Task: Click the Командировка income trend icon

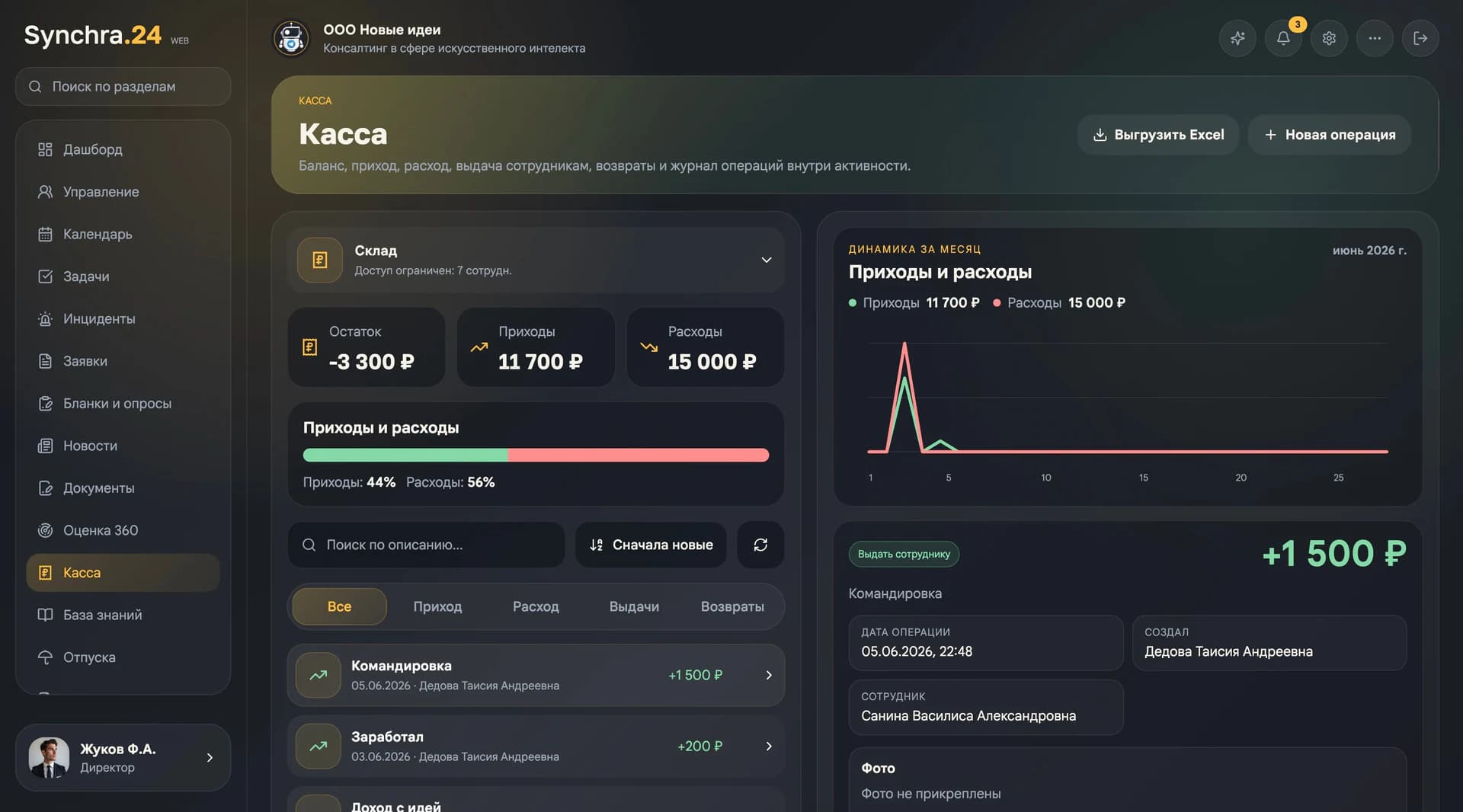Action: [x=319, y=675]
